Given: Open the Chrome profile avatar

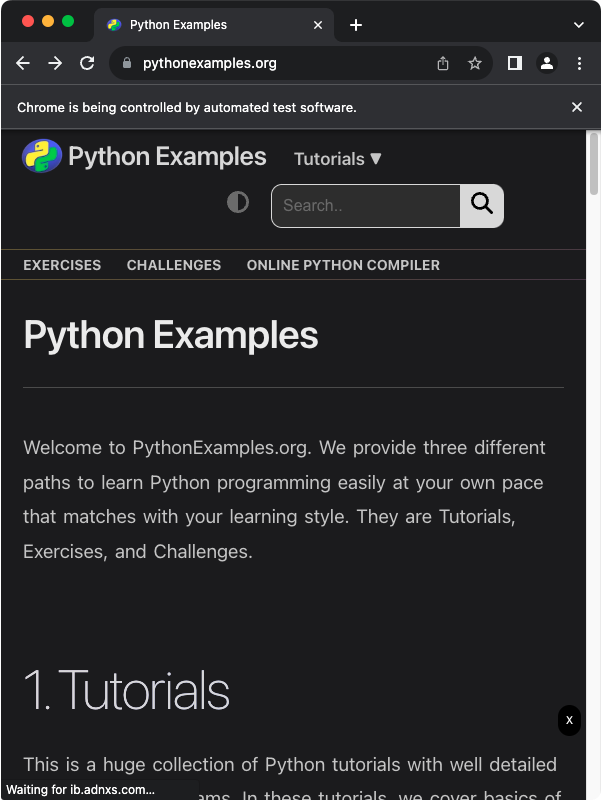Looking at the screenshot, I should (x=547, y=63).
